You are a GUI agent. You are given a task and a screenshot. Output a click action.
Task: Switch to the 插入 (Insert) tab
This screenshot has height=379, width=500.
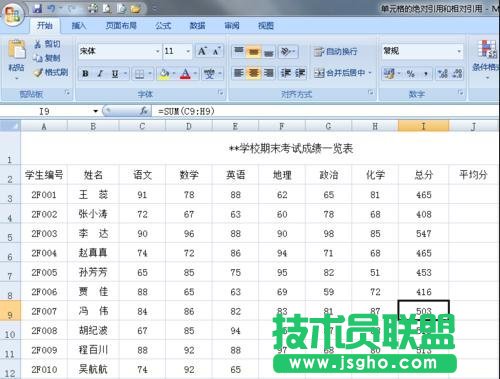tap(79, 25)
